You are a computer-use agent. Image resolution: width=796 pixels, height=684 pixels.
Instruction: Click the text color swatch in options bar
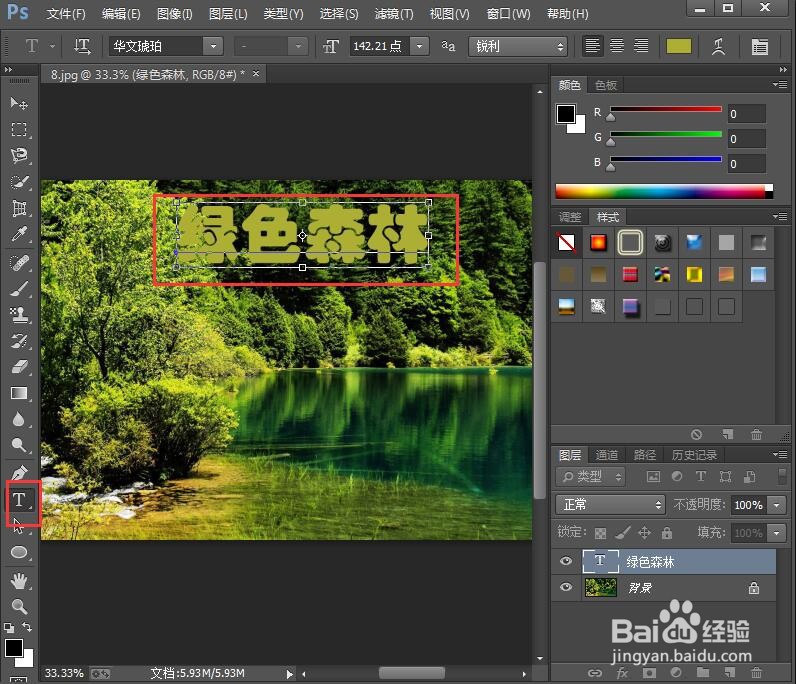point(678,46)
